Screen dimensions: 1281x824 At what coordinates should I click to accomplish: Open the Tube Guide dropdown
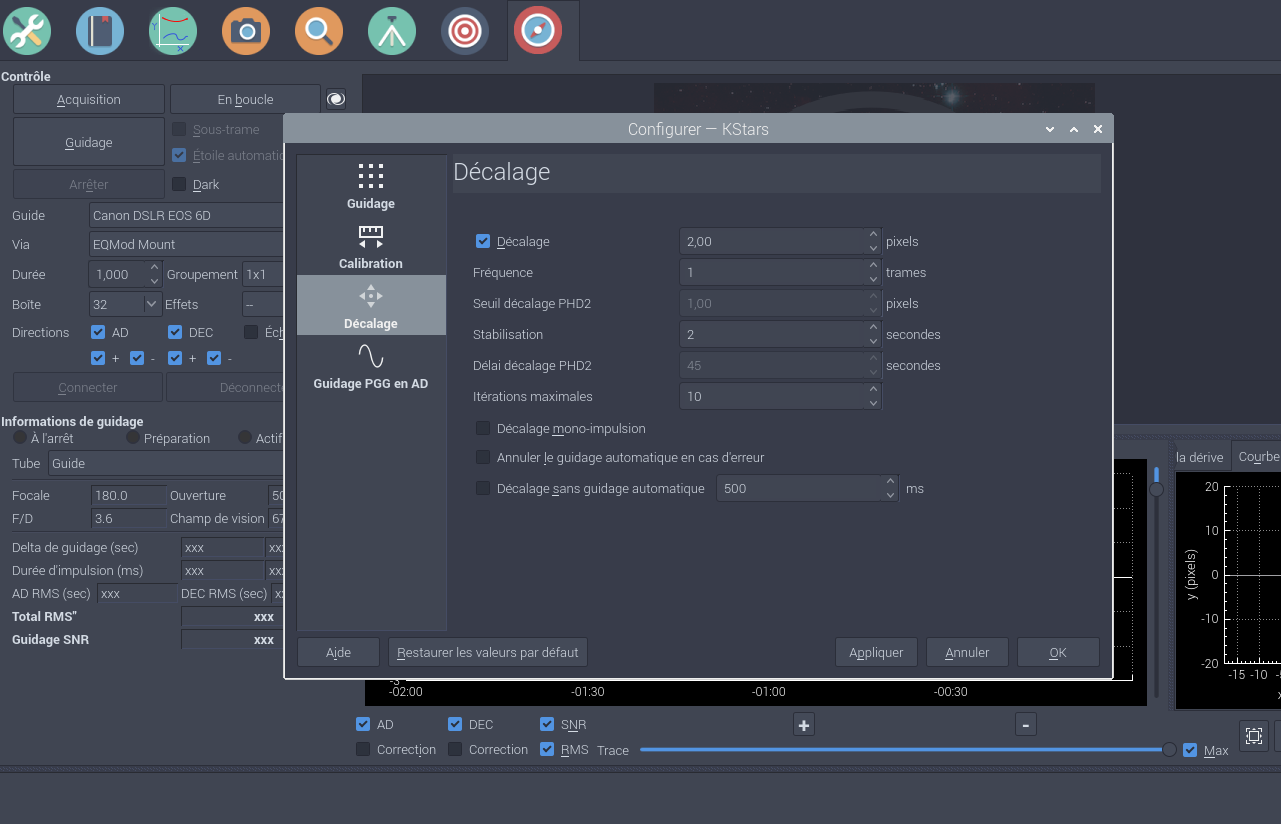coord(167,463)
